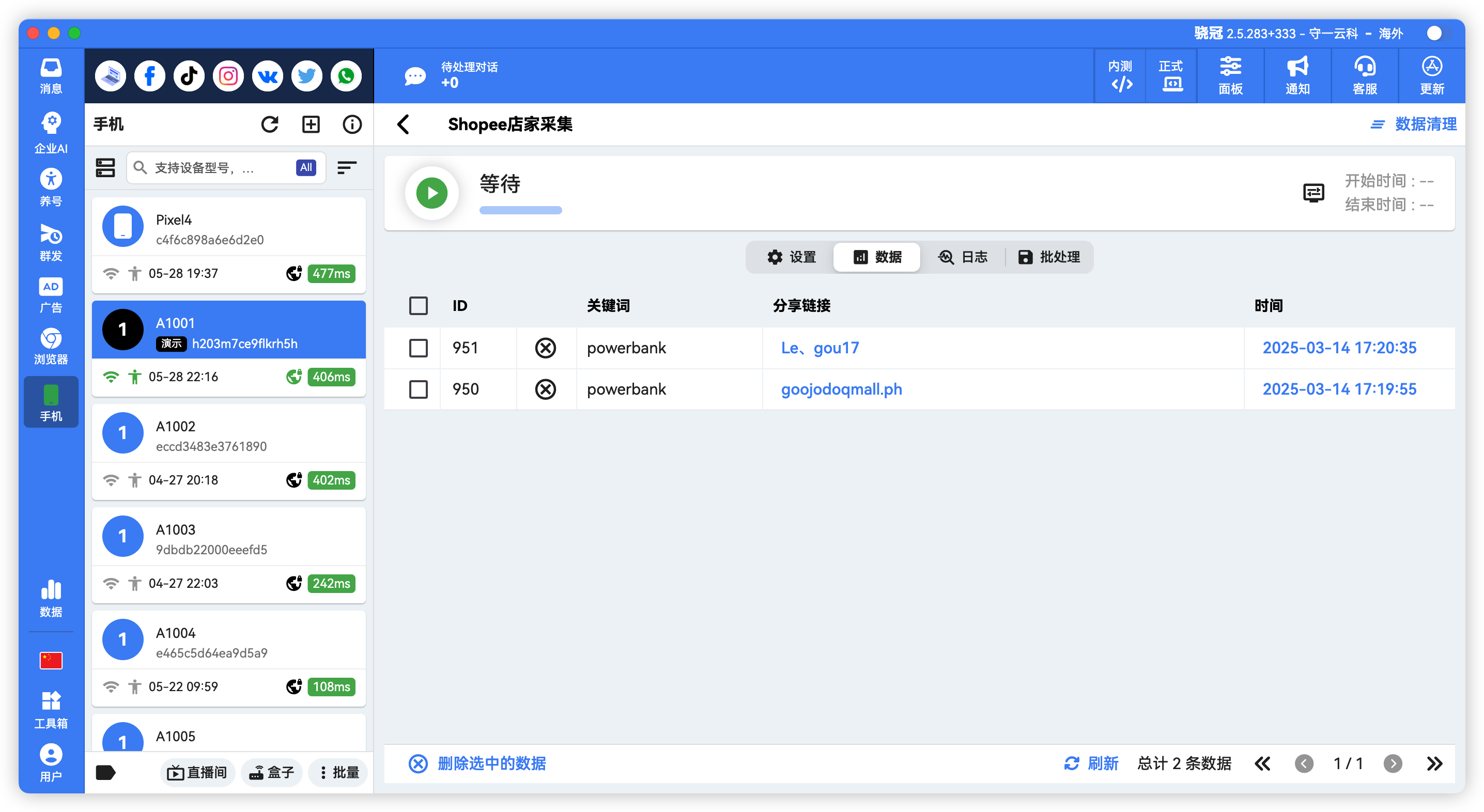
Task: Click 数据清理 data cleanup link
Action: 1413,124
